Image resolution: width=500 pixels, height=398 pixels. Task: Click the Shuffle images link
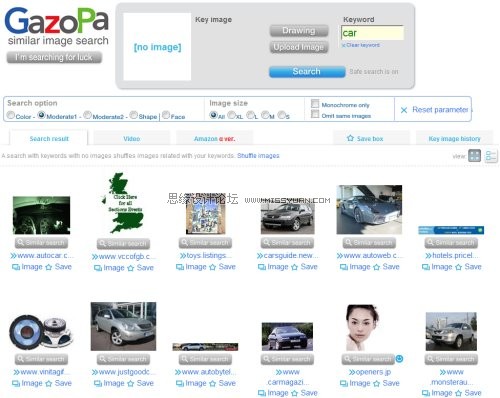pos(258,156)
